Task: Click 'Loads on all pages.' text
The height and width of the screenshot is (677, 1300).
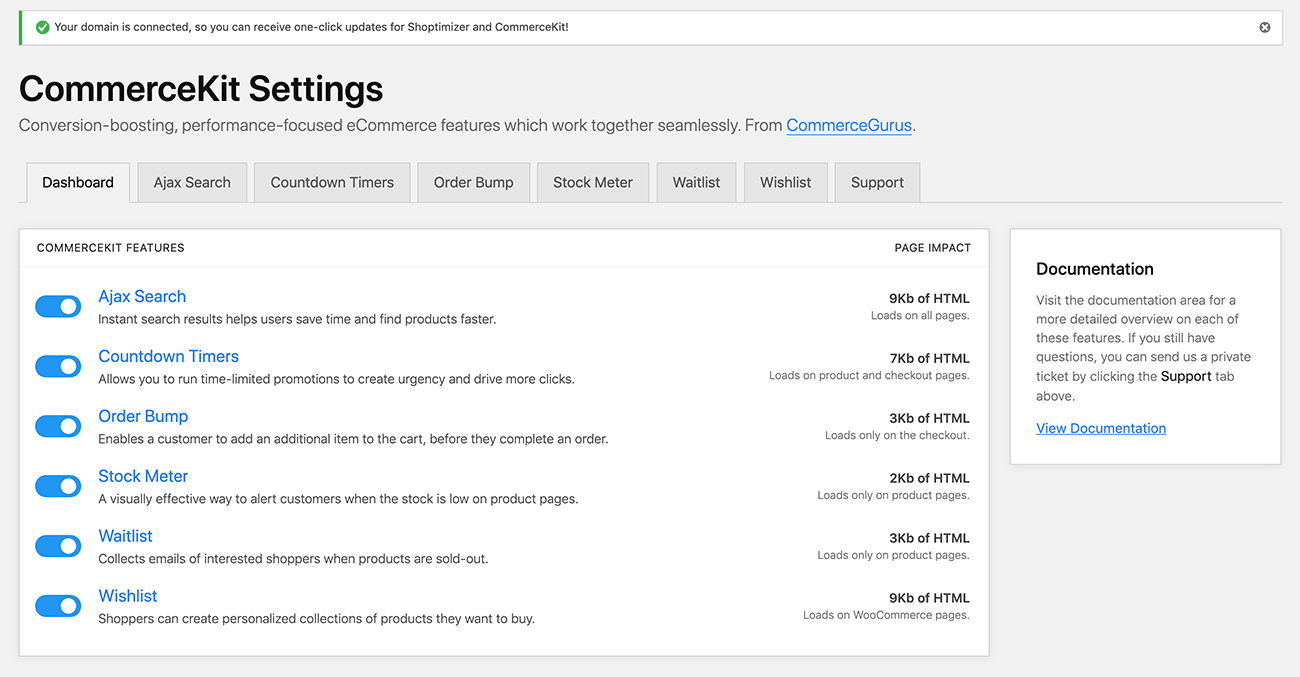Action: pos(920,316)
